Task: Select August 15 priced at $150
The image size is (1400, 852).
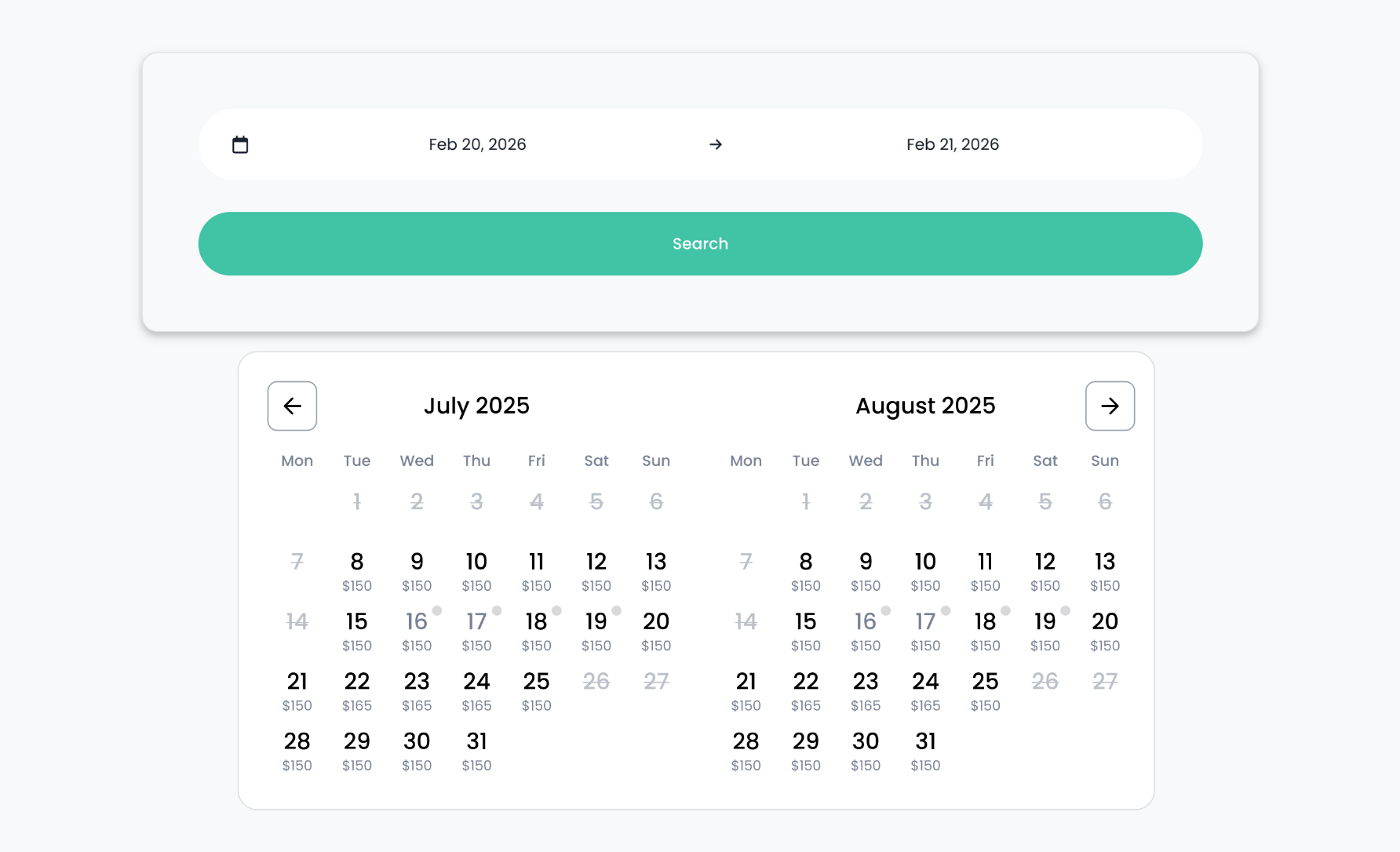Action: tap(806, 631)
